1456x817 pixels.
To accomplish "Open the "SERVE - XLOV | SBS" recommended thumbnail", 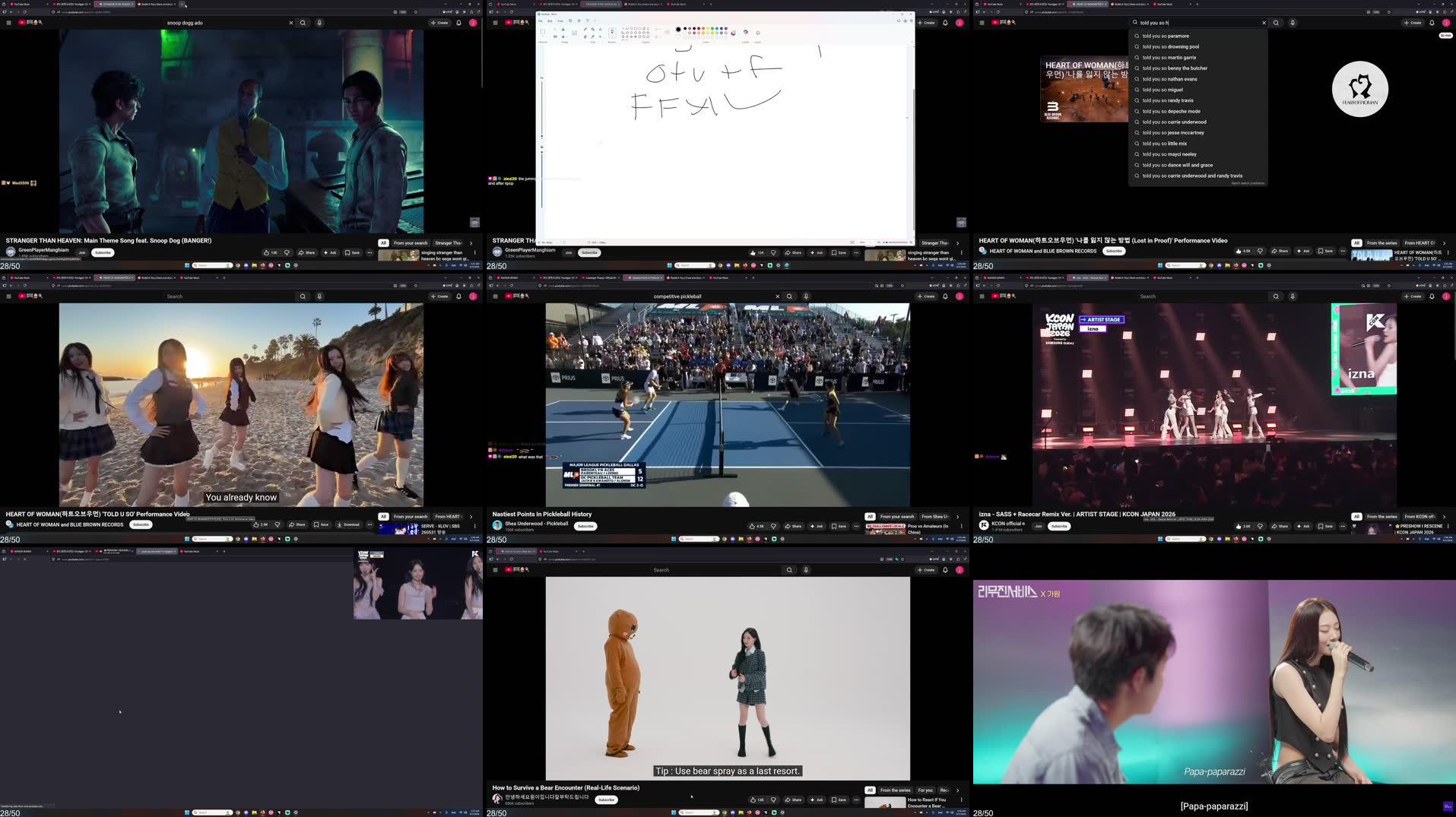I will coord(398,529).
